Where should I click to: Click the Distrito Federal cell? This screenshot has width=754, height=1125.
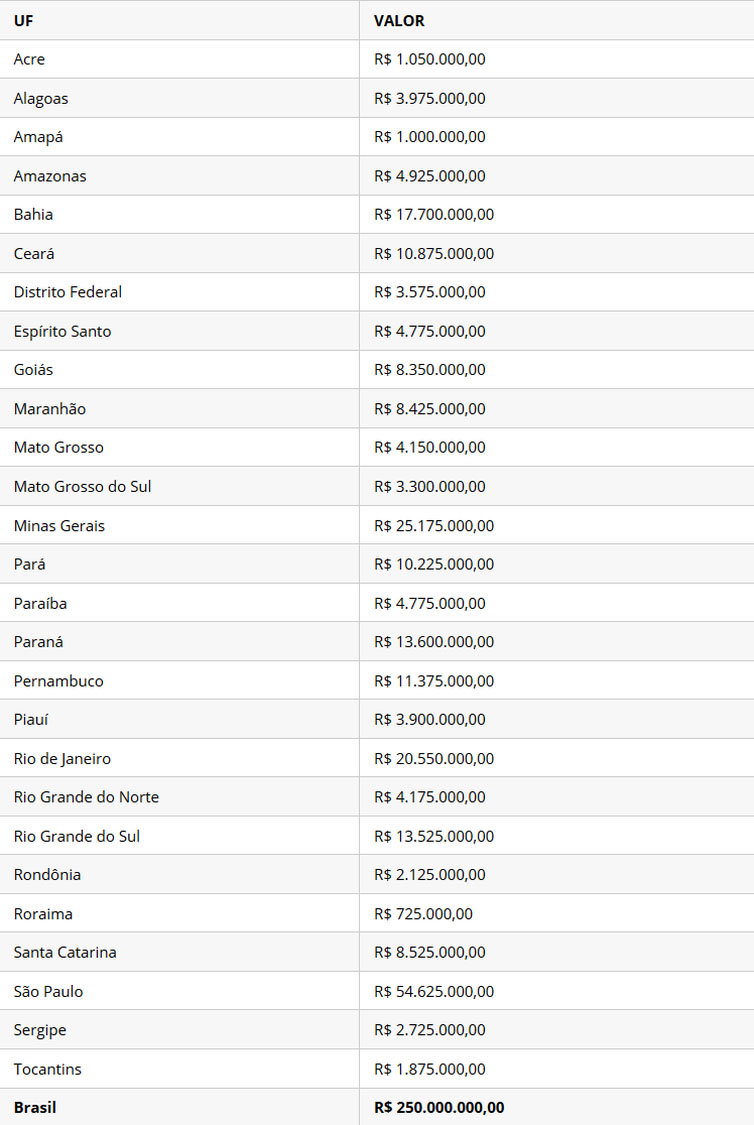(68, 292)
